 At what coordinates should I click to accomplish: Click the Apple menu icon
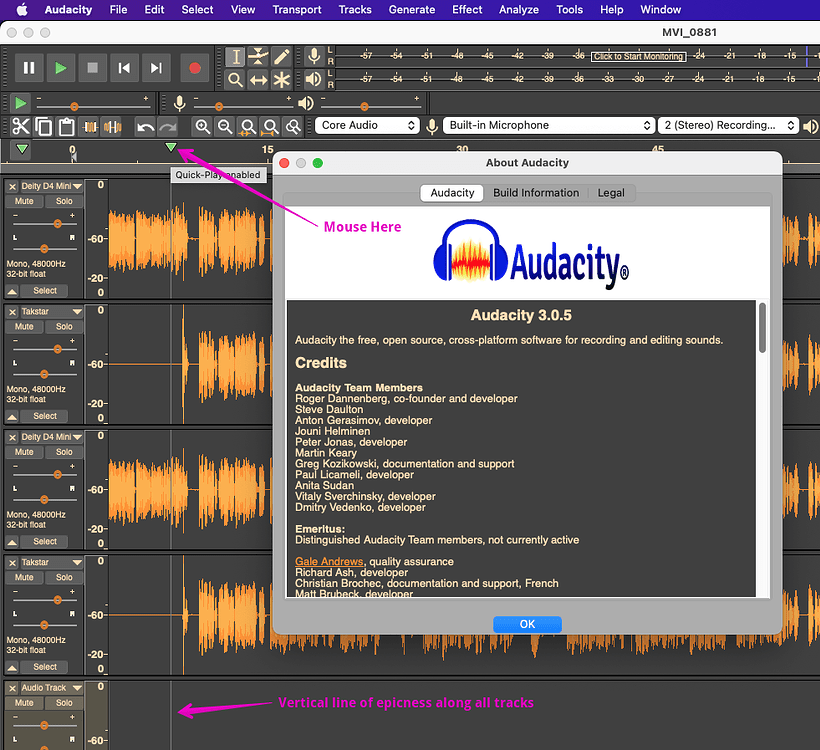21,9
